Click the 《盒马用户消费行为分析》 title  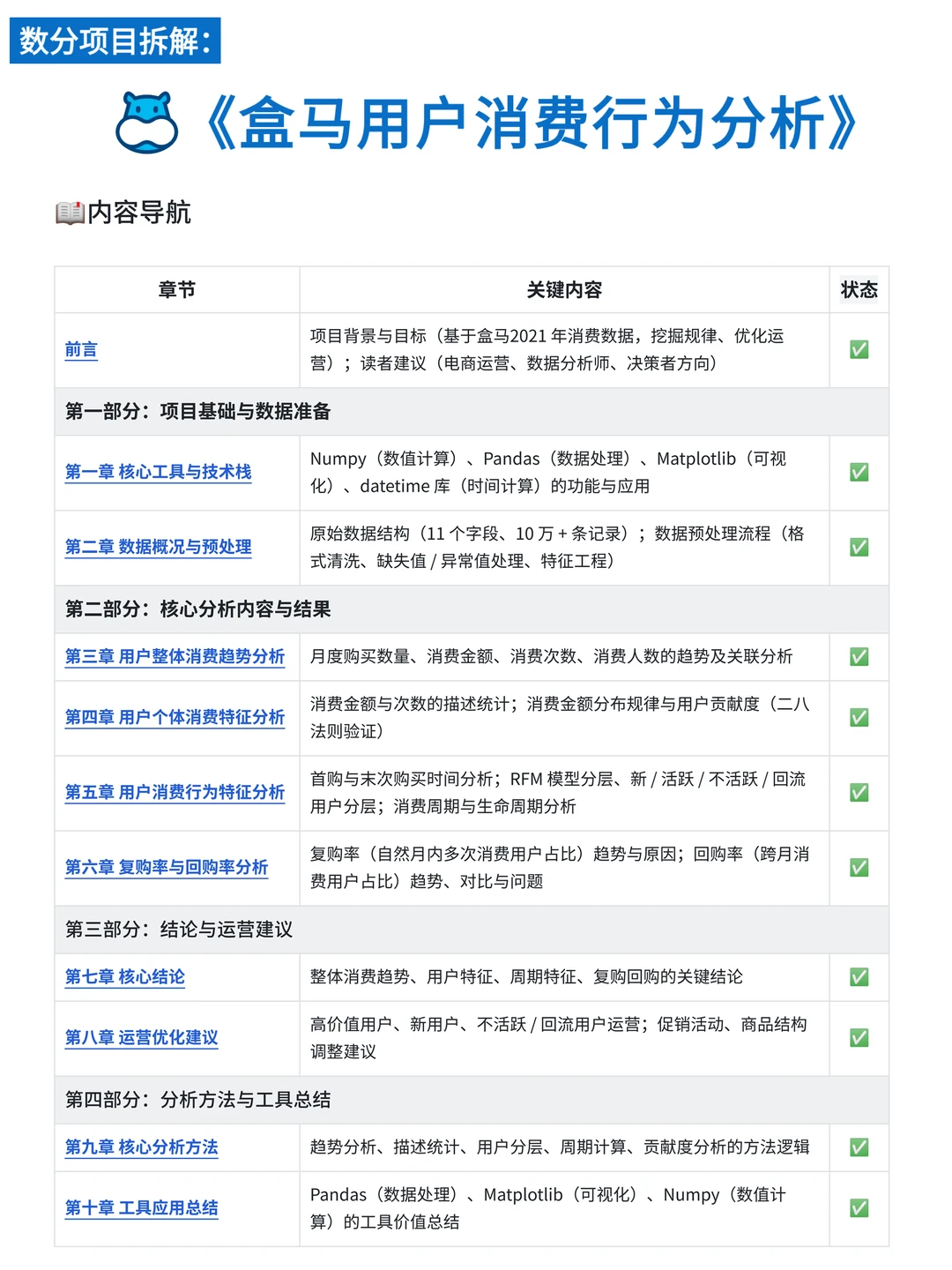click(x=532, y=123)
